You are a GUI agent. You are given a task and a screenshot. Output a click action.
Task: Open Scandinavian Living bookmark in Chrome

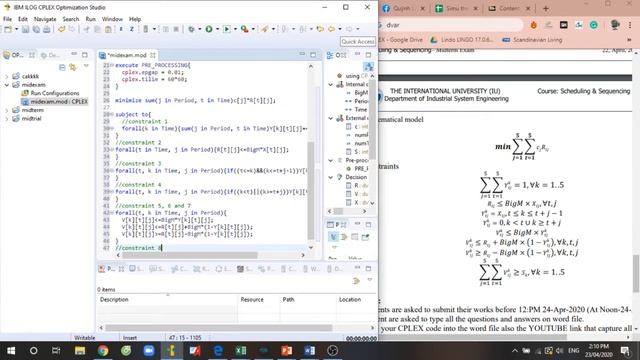coord(532,40)
